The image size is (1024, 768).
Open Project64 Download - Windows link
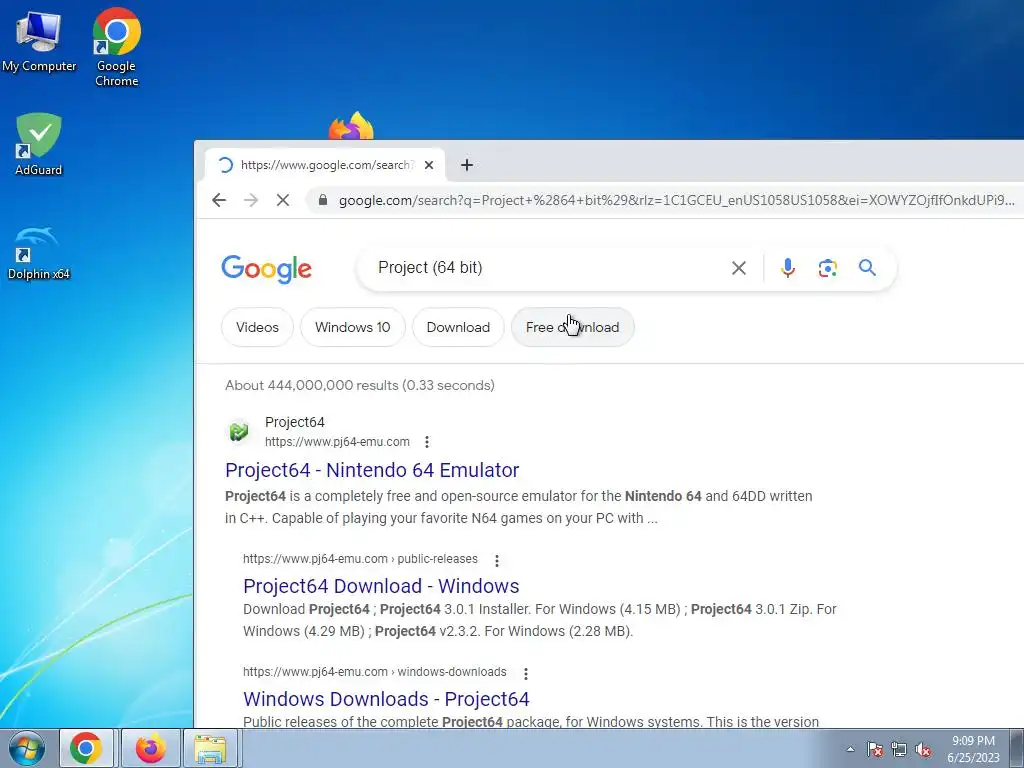click(x=381, y=586)
